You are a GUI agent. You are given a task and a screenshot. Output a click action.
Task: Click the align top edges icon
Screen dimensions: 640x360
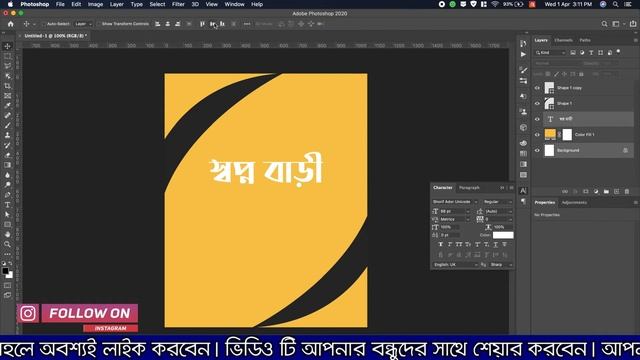point(202,24)
